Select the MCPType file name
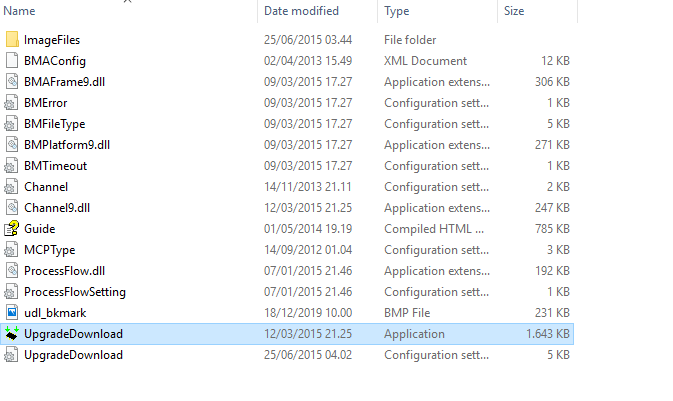 pos(50,250)
